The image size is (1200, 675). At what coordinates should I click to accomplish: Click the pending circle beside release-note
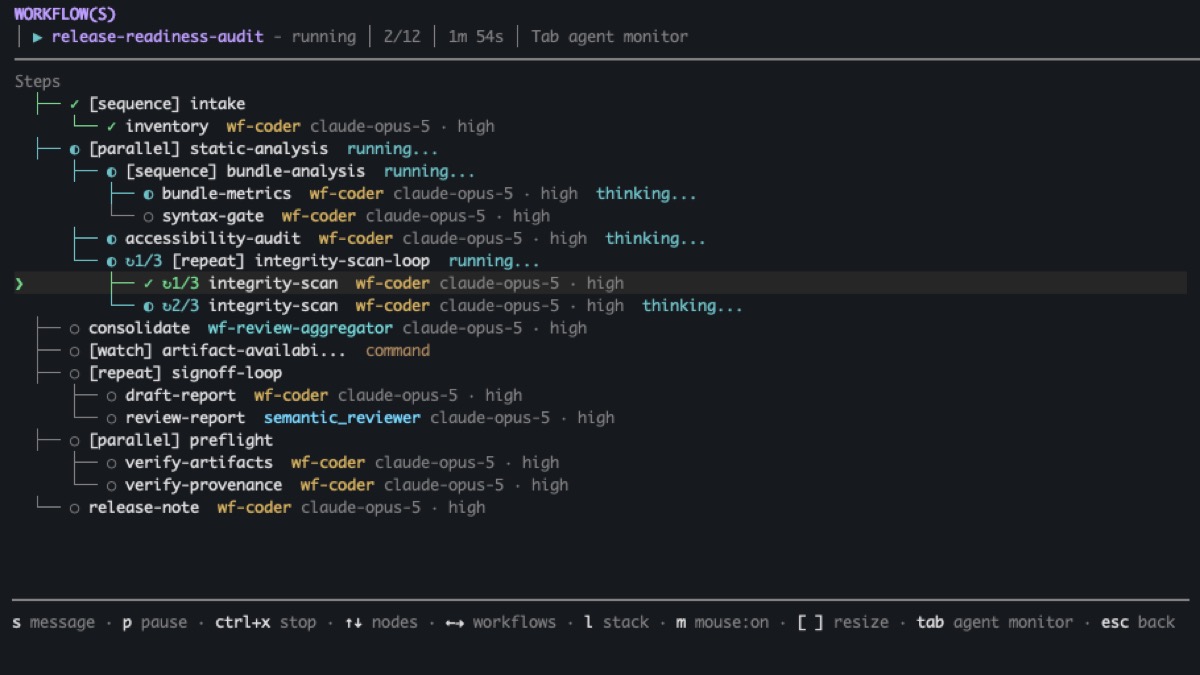tap(75, 507)
